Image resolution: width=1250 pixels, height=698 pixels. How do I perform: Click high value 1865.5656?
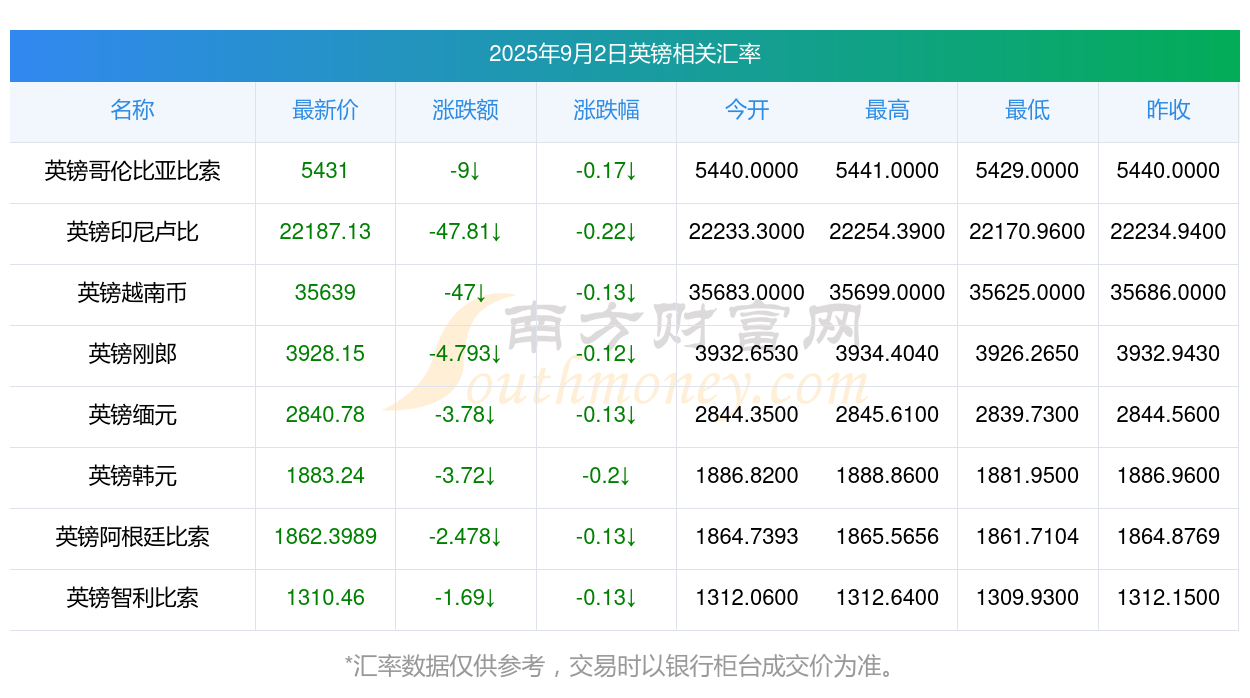[887, 537]
